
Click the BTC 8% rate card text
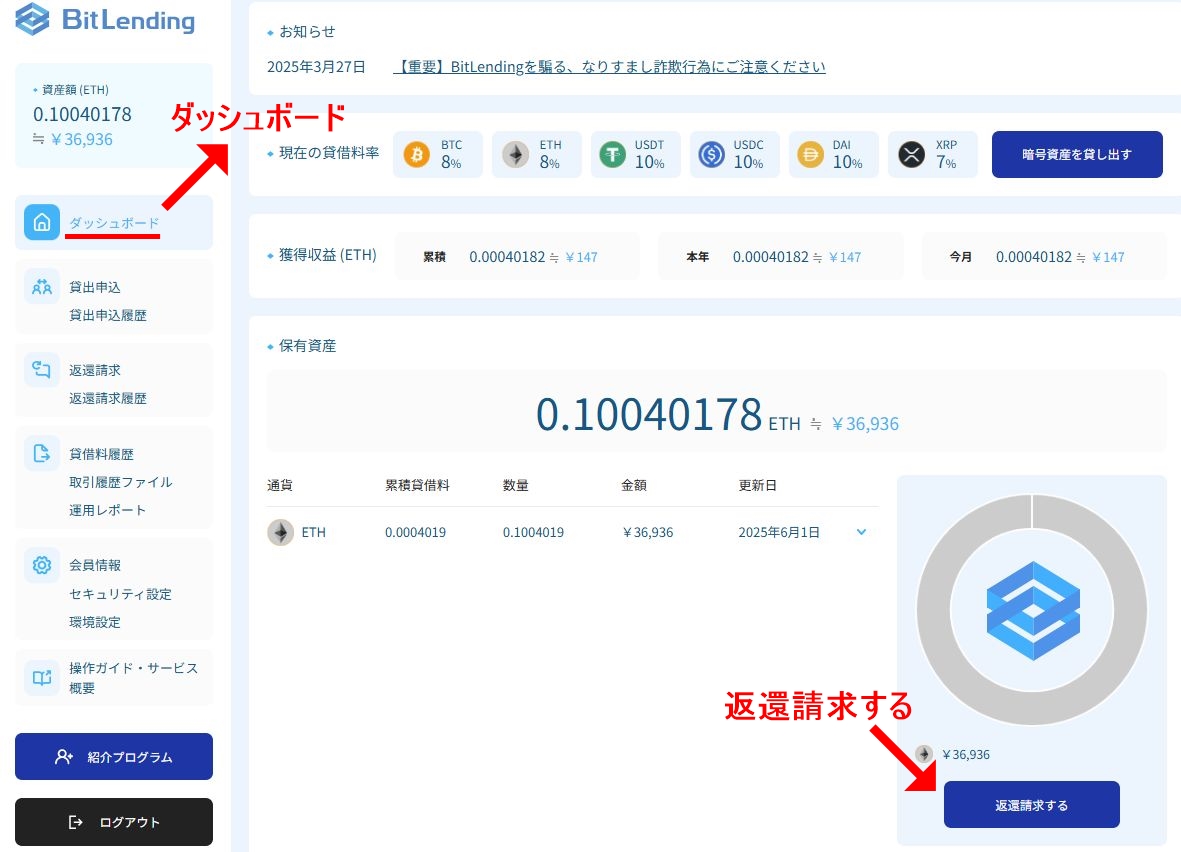(x=451, y=154)
